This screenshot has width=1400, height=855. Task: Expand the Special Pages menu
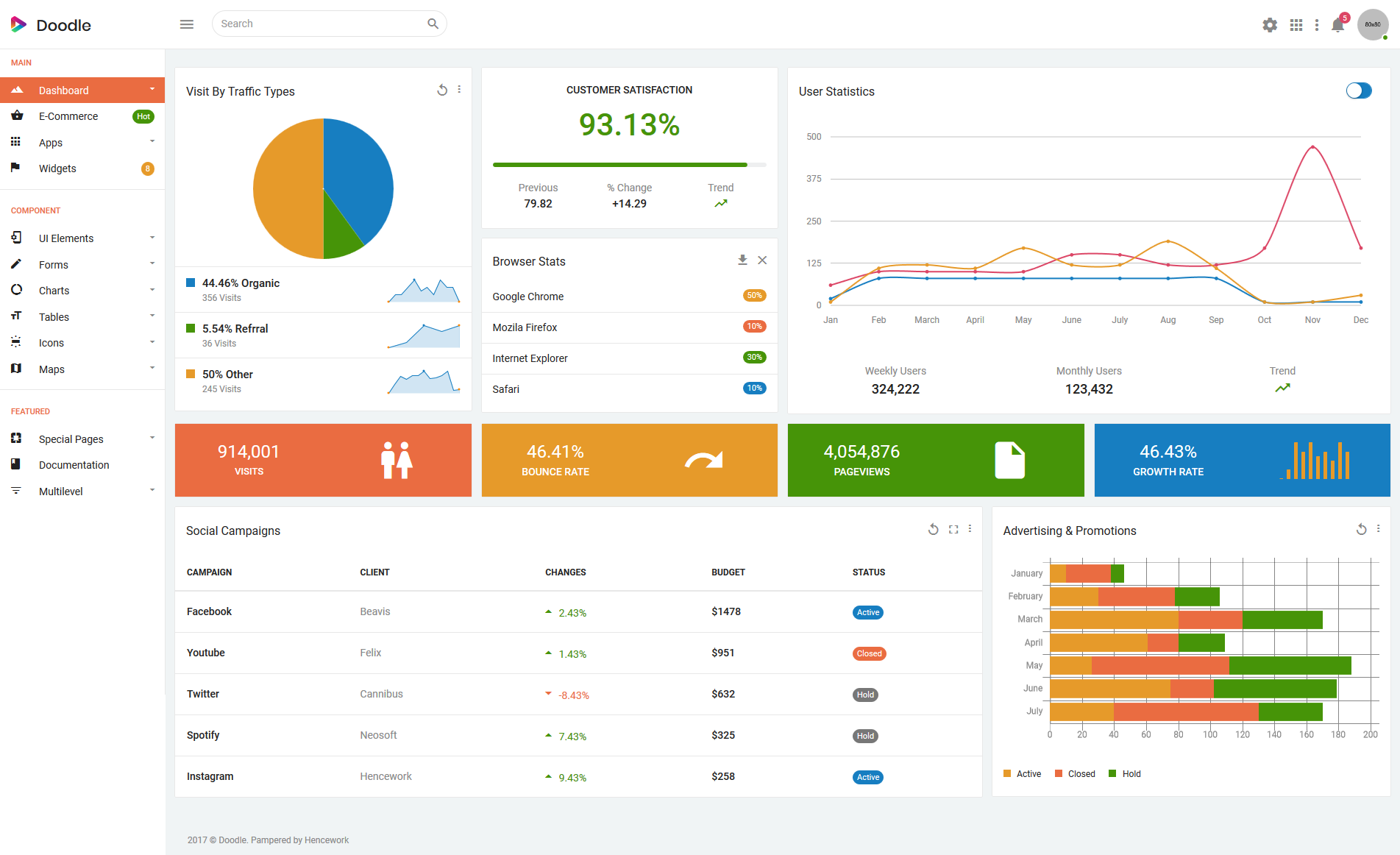[82, 439]
